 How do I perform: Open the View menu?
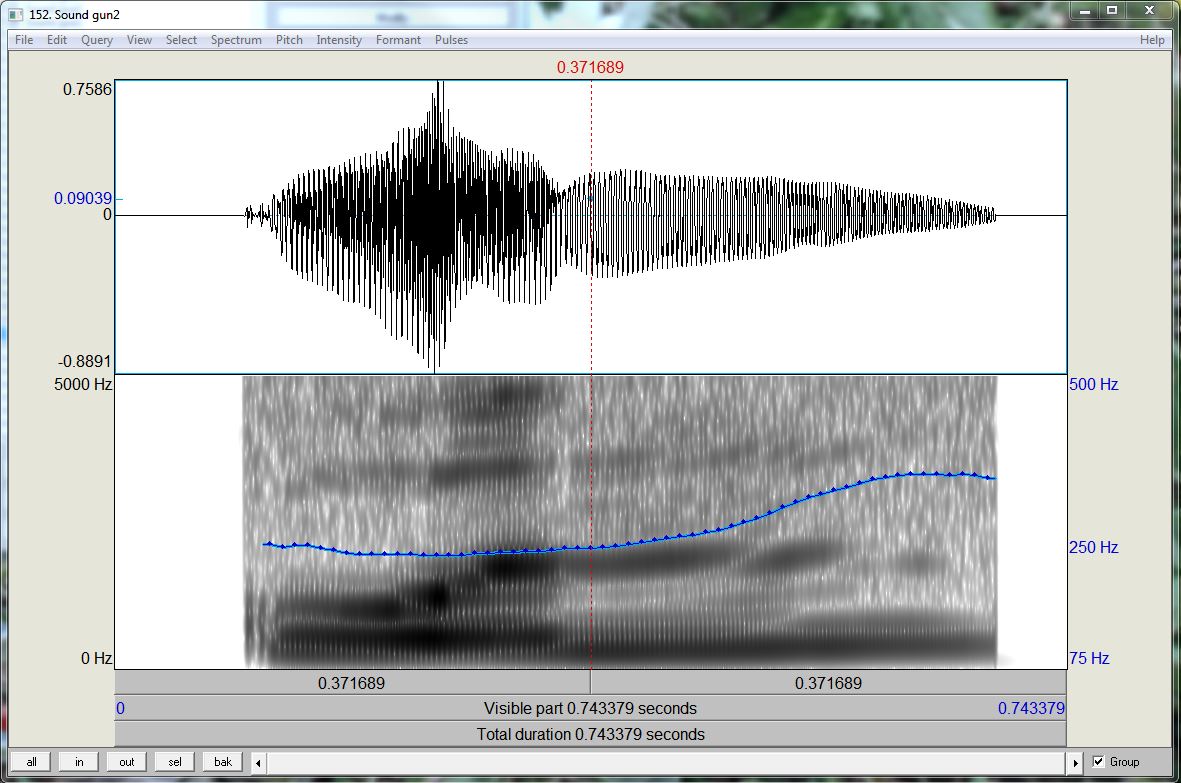pyautogui.click(x=139, y=40)
